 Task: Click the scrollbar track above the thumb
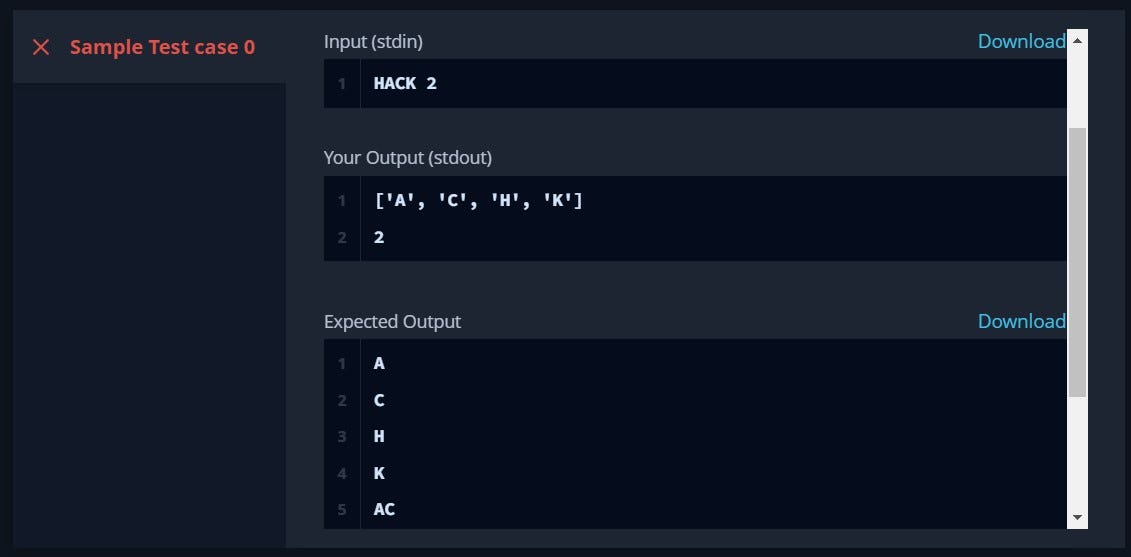point(1077,89)
